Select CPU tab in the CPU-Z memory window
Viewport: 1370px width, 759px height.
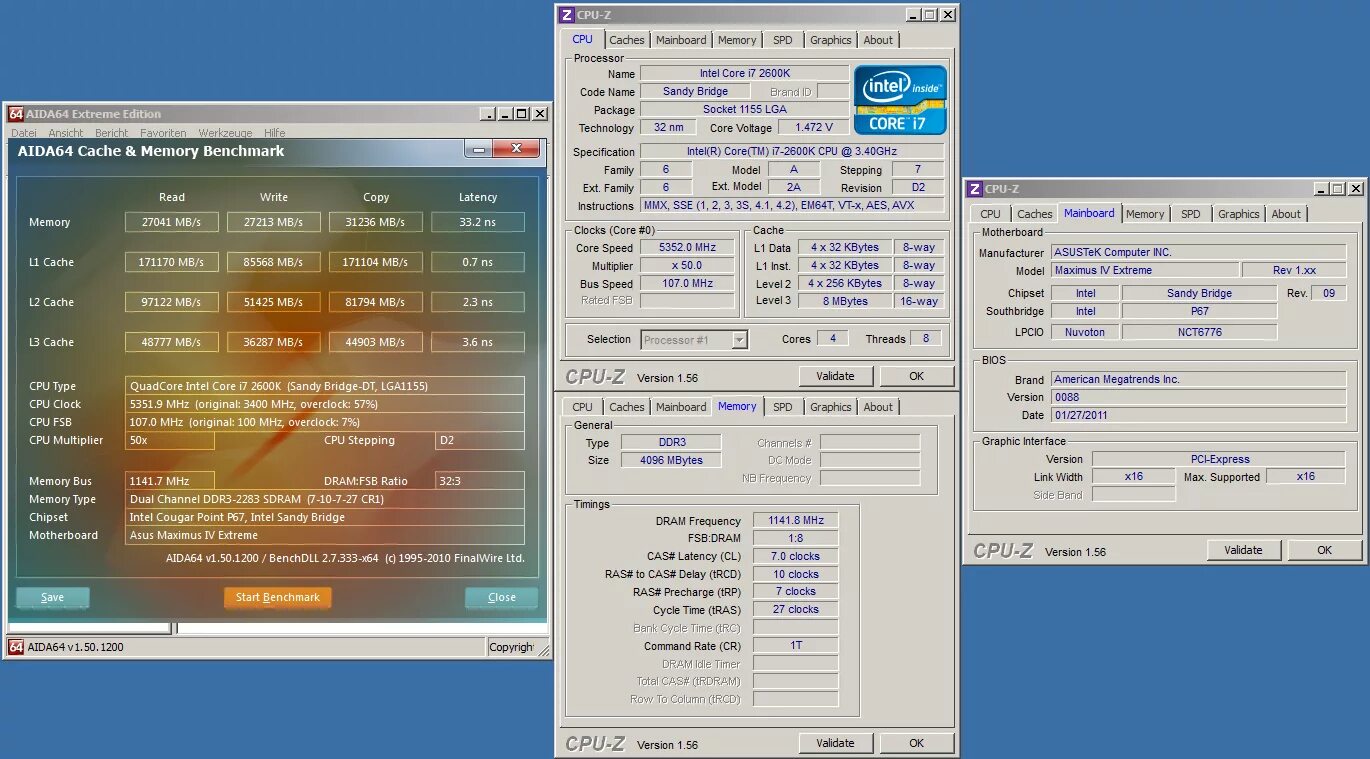pyautogui.click(x=583, y=407)
